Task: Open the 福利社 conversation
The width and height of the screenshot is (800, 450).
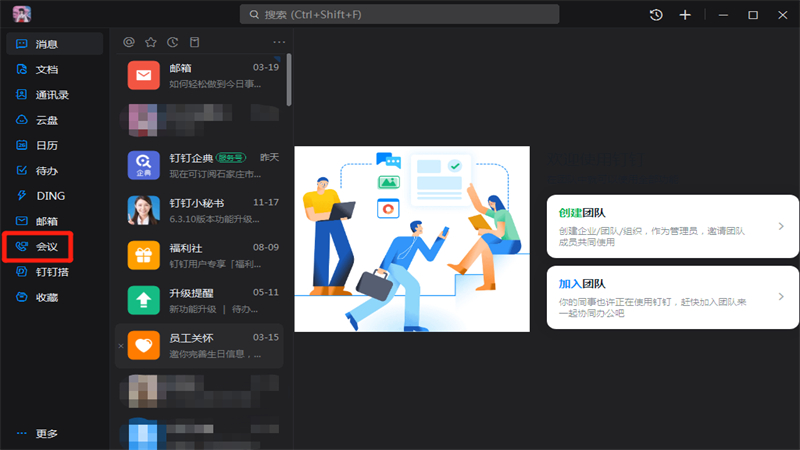Action: point(199,255)
